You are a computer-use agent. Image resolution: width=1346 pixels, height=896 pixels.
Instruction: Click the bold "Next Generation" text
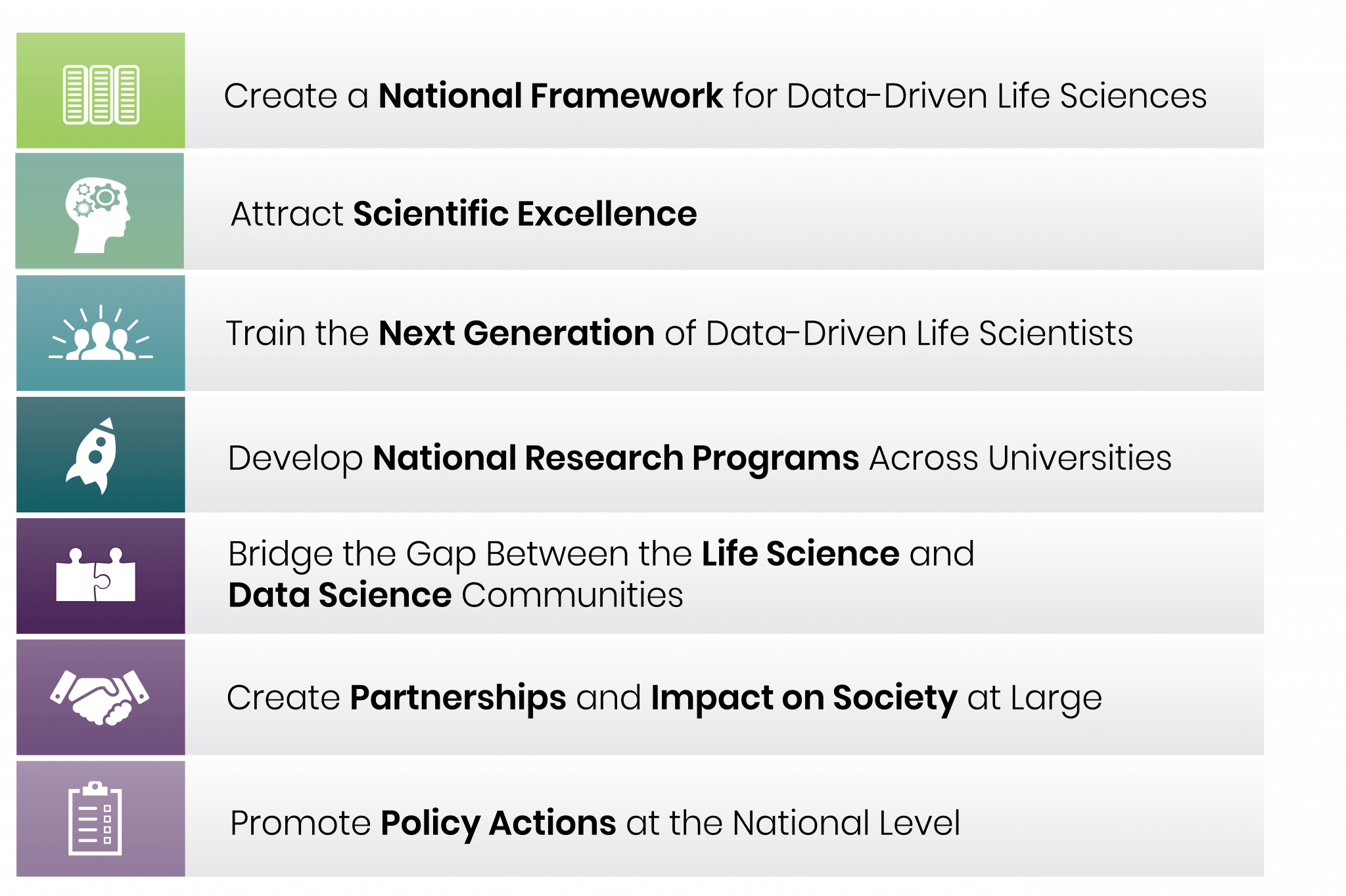(516, 333)
